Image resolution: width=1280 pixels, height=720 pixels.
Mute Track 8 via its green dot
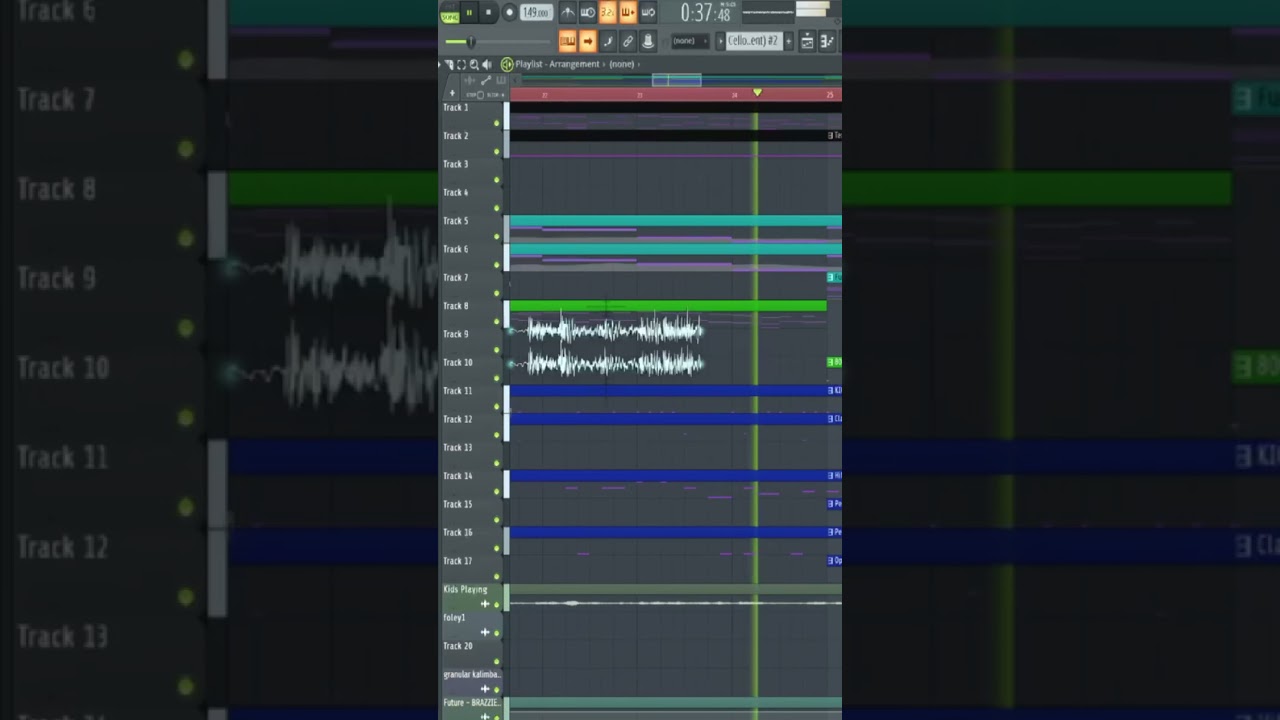[x=497, y=321]
